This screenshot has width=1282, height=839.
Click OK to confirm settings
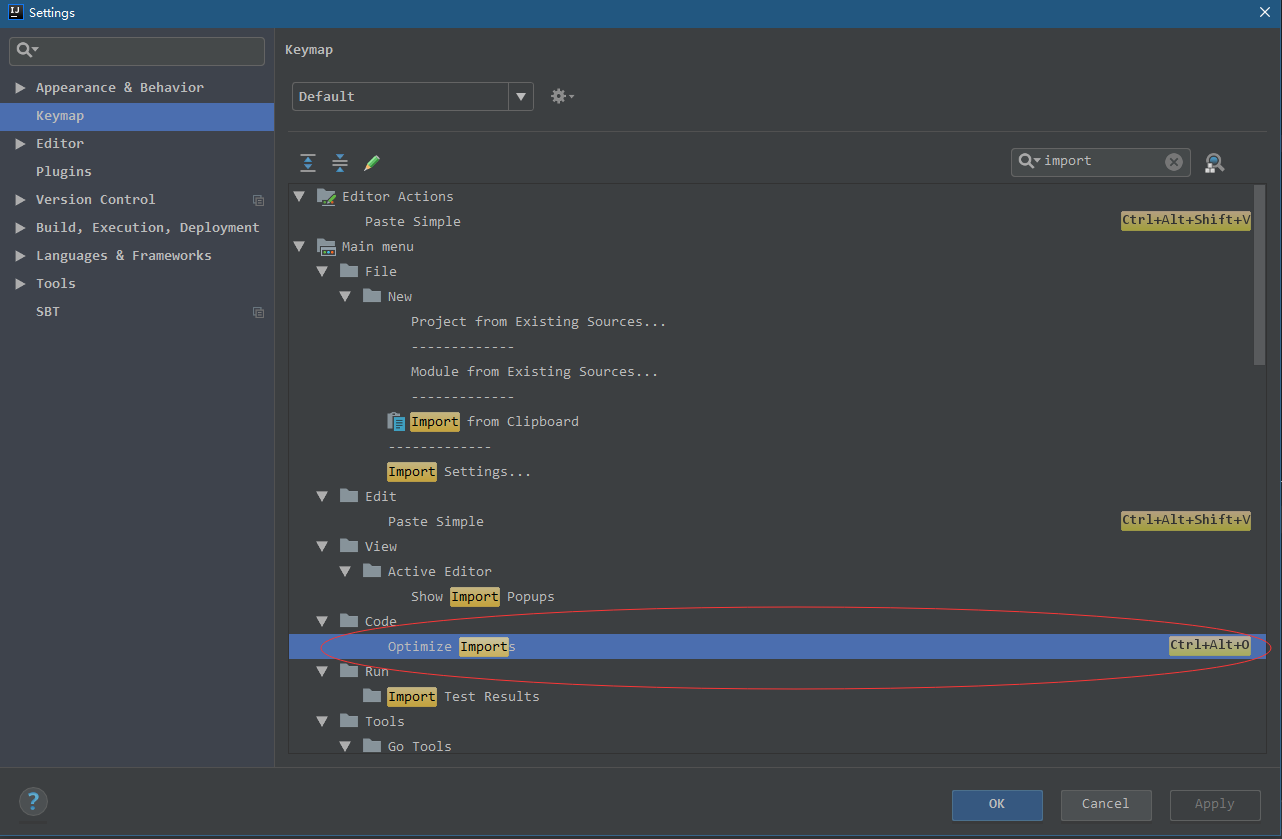(997, 804)
